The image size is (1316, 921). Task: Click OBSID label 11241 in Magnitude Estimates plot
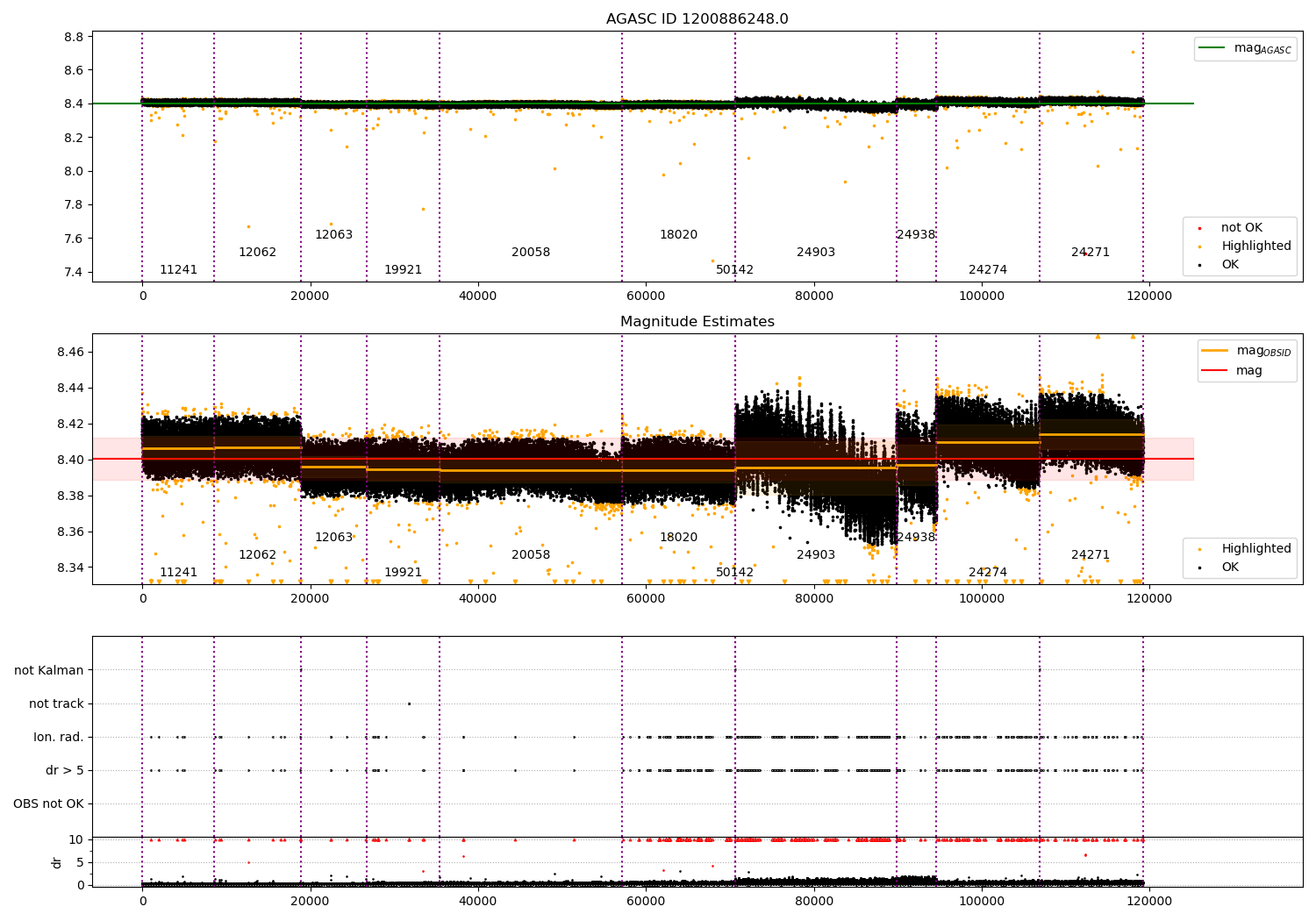[178, 573]
